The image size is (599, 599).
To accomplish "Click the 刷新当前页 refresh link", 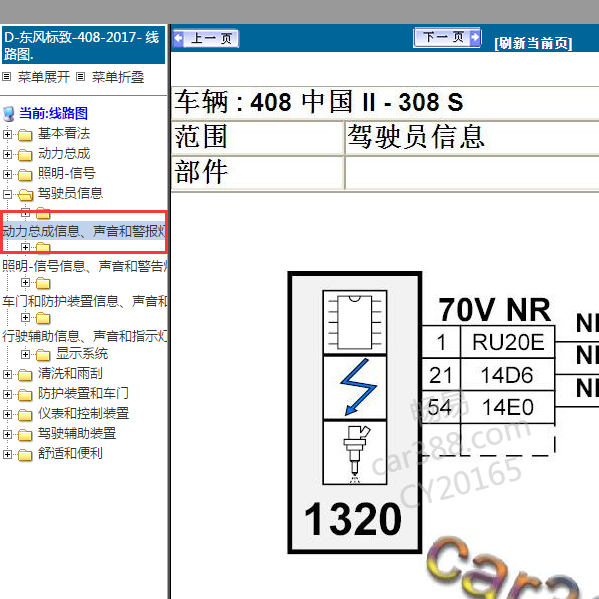I will coord(533,43).
